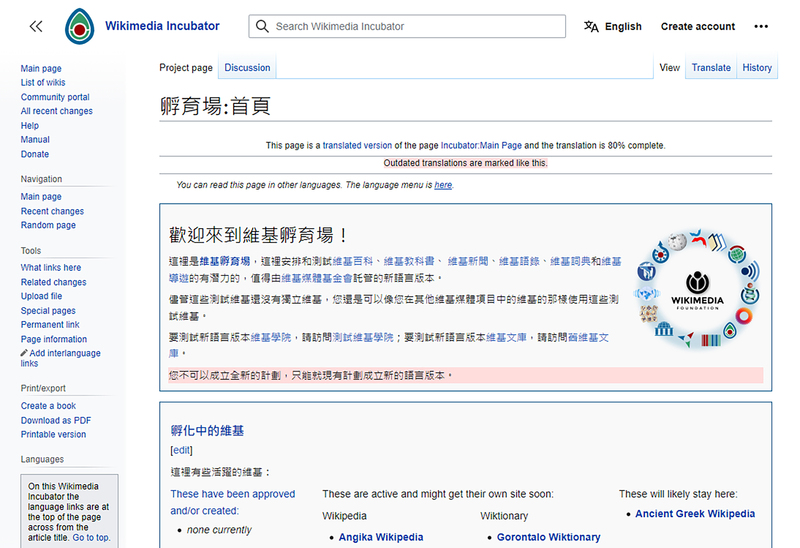800x548 pixels.
Task: Open Community portal link
Action: click(55, 97)
